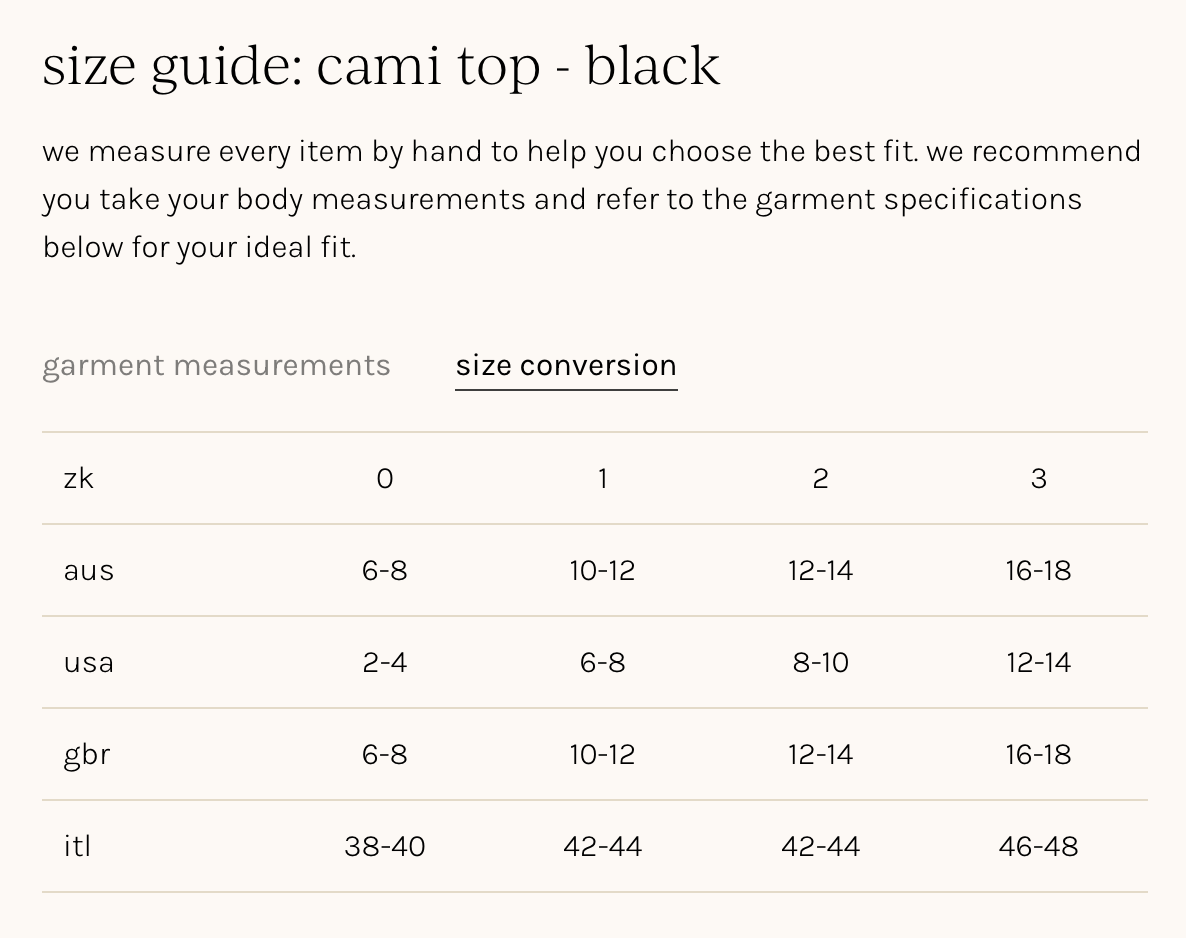Click the 10-12 cell in gbr row

603,755
